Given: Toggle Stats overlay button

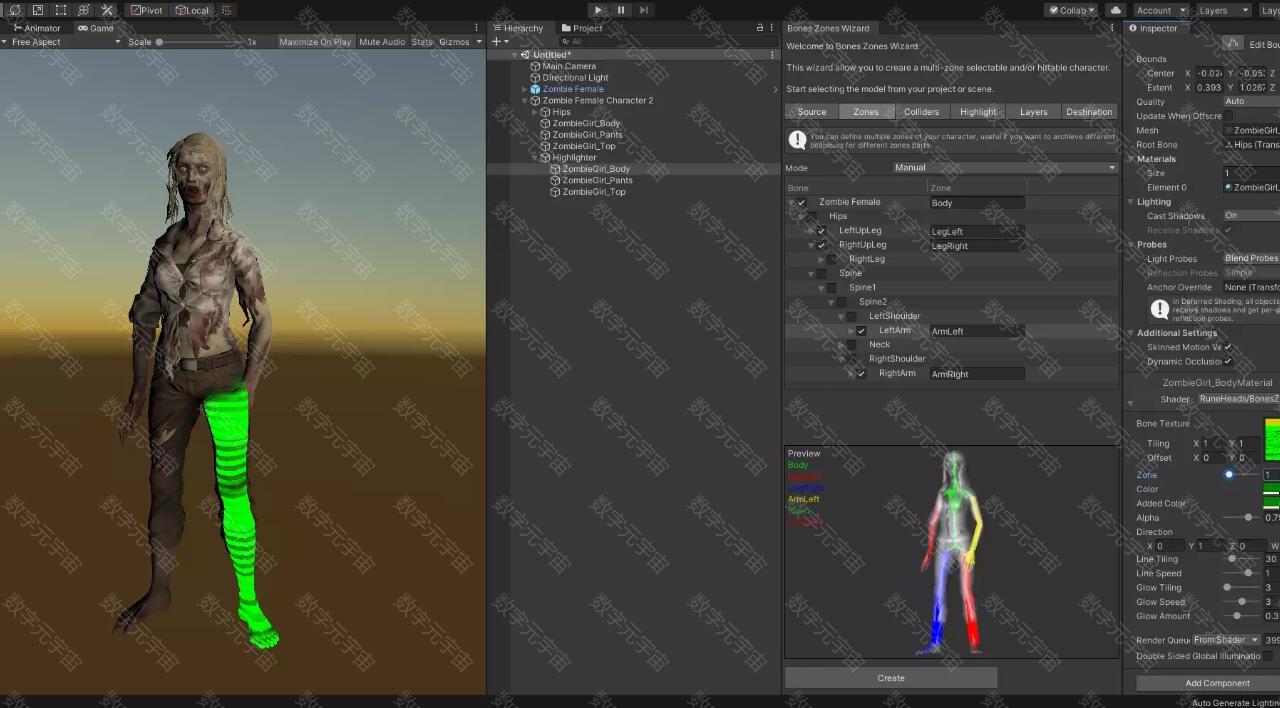Looking at the screenshot, I should [422, 42].
